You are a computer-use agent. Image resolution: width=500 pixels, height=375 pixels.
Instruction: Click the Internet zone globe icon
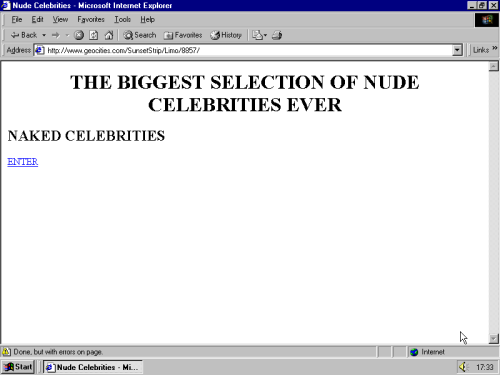tap(414, 352)
